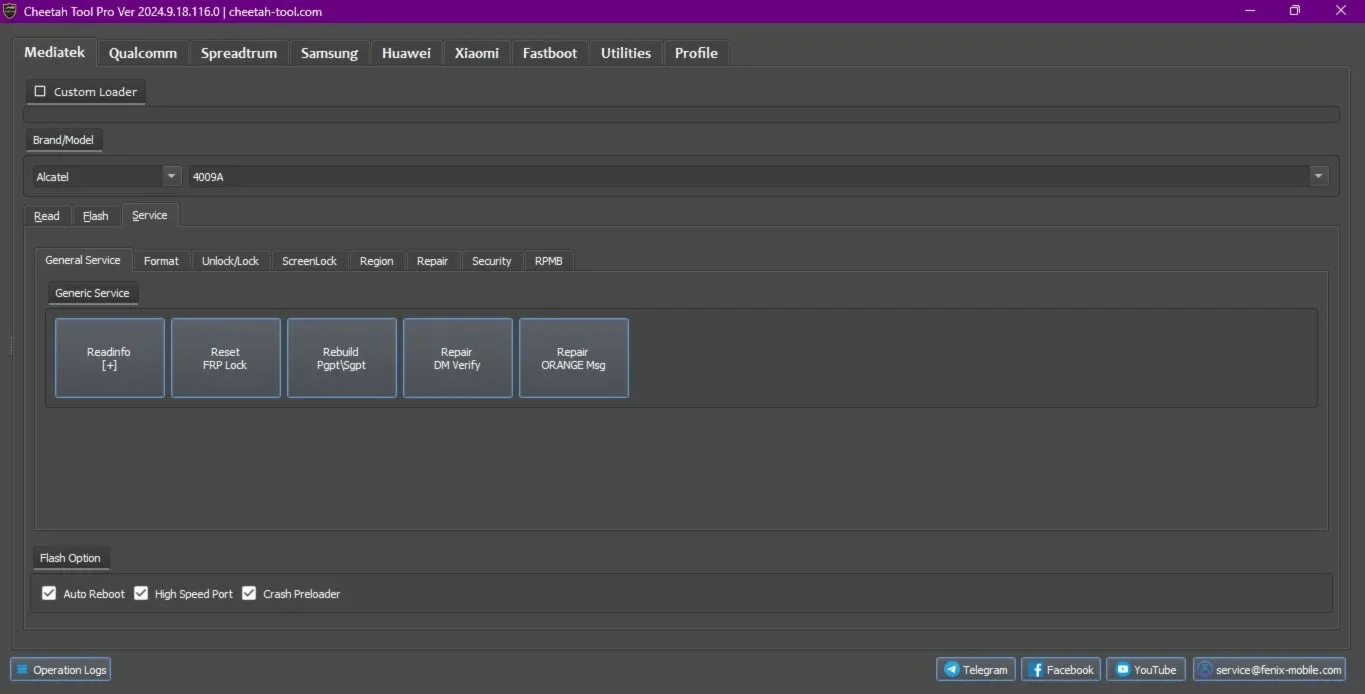The image size is (1365, 694).
Task: Click the Reset FRP Lock button
Action: coord(225,358)
